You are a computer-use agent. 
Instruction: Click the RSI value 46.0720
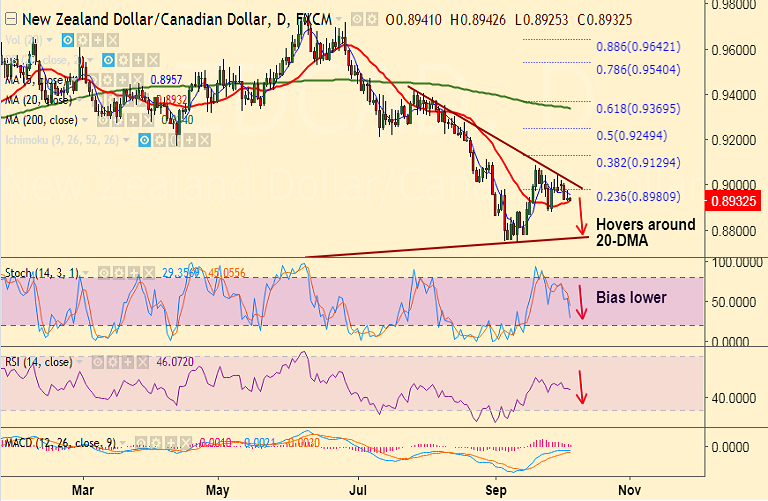click(x=175, y=362)
